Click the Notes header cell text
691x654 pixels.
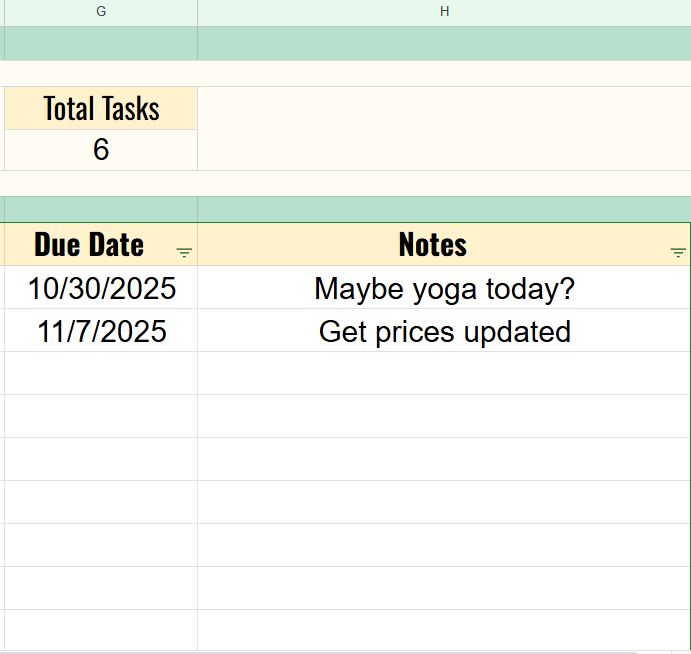coord(432,245)
